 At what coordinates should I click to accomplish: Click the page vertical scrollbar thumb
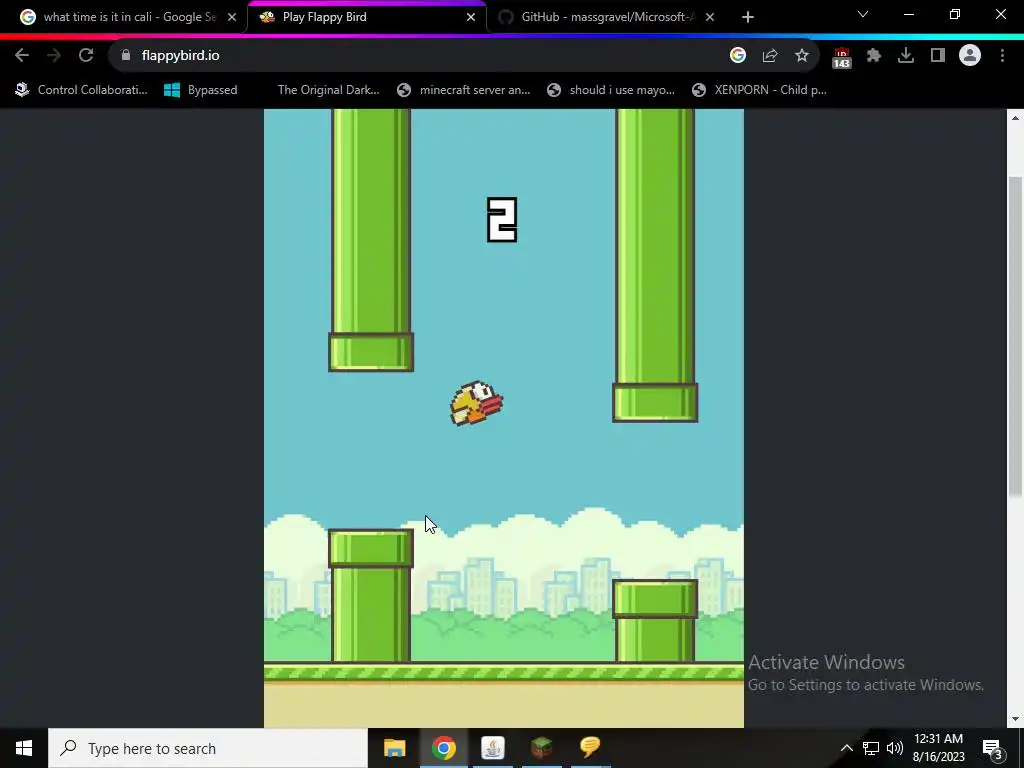click(1015, 336)
